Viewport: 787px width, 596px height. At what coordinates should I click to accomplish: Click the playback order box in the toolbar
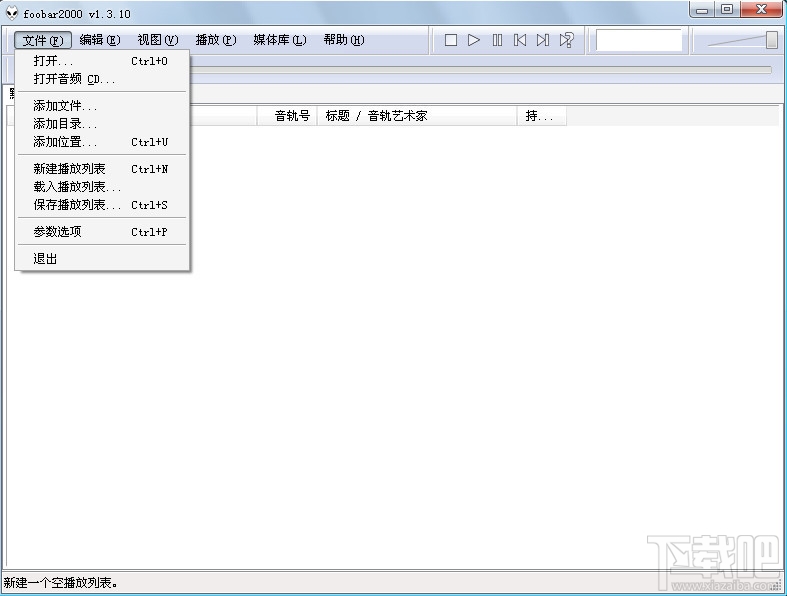(639, 40)
